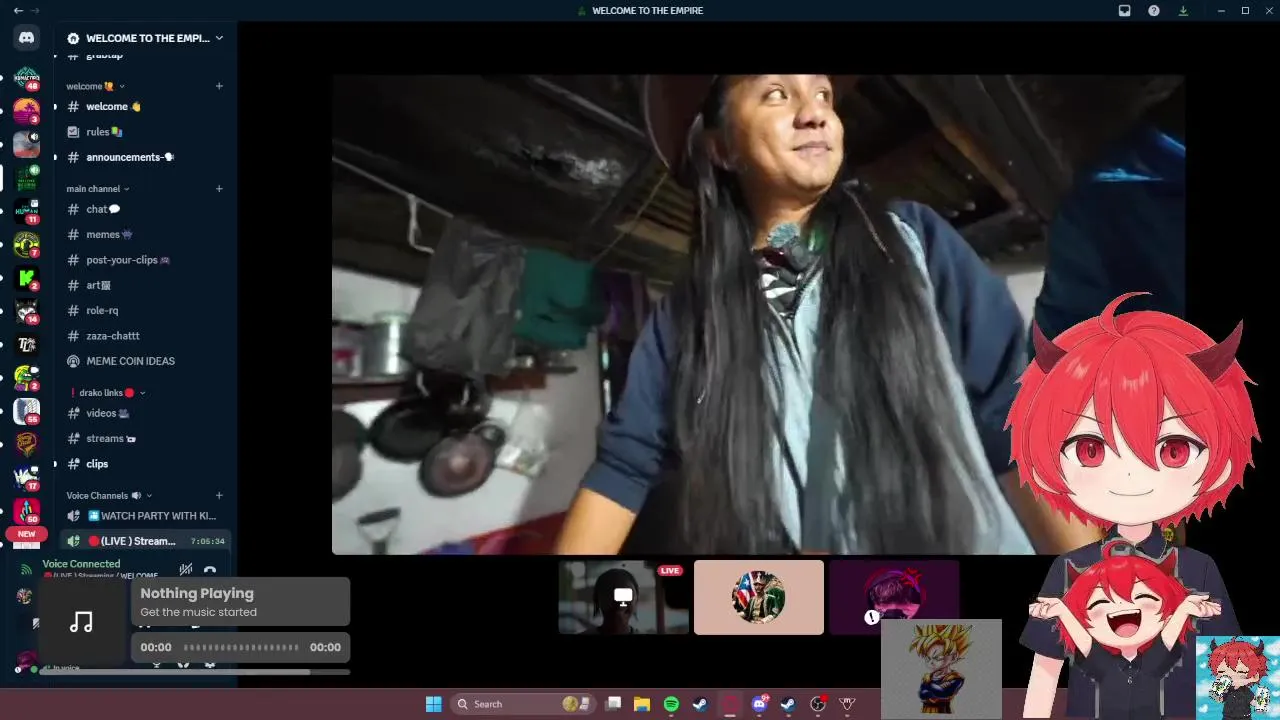
Task: Open the help question mark icon
Action: 1154,10
